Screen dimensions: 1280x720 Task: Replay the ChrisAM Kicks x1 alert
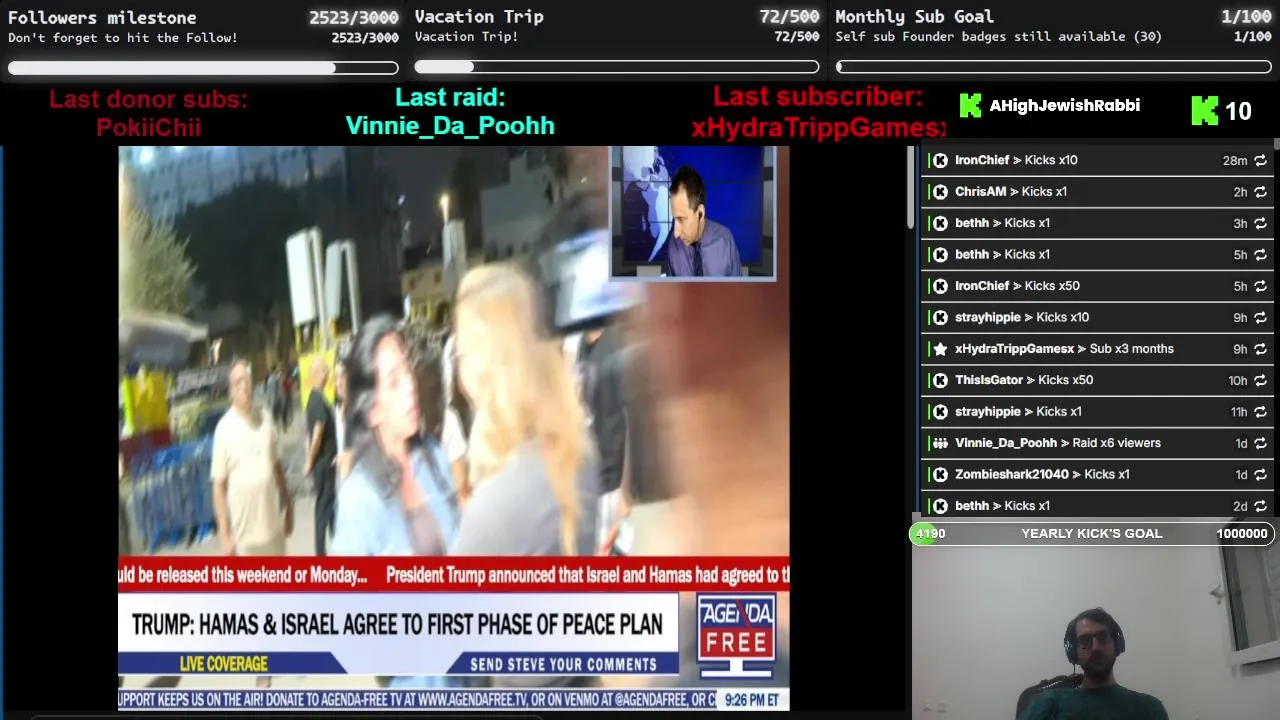pos(1260,192)
